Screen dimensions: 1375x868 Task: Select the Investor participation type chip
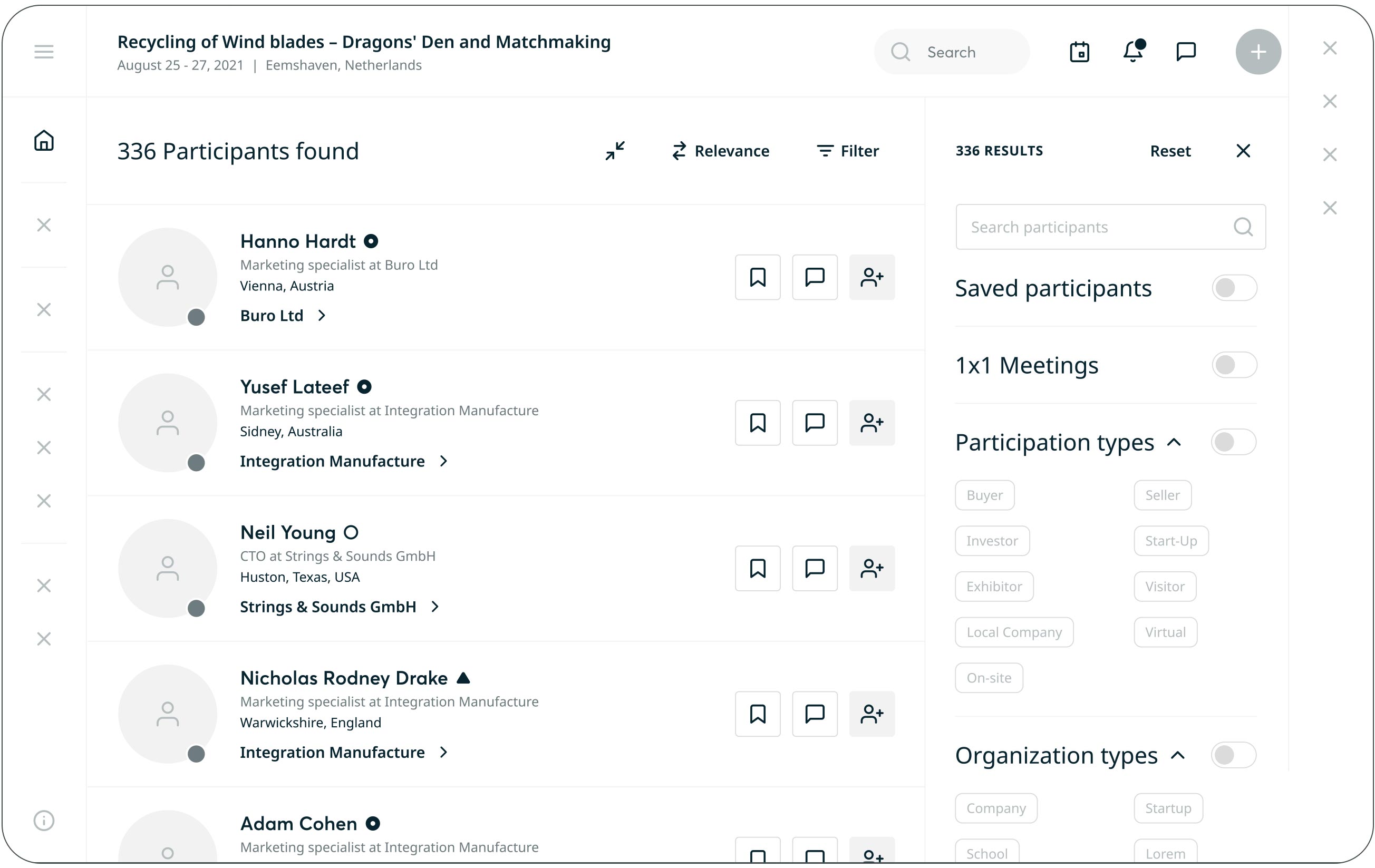click(x=992, y=541)
